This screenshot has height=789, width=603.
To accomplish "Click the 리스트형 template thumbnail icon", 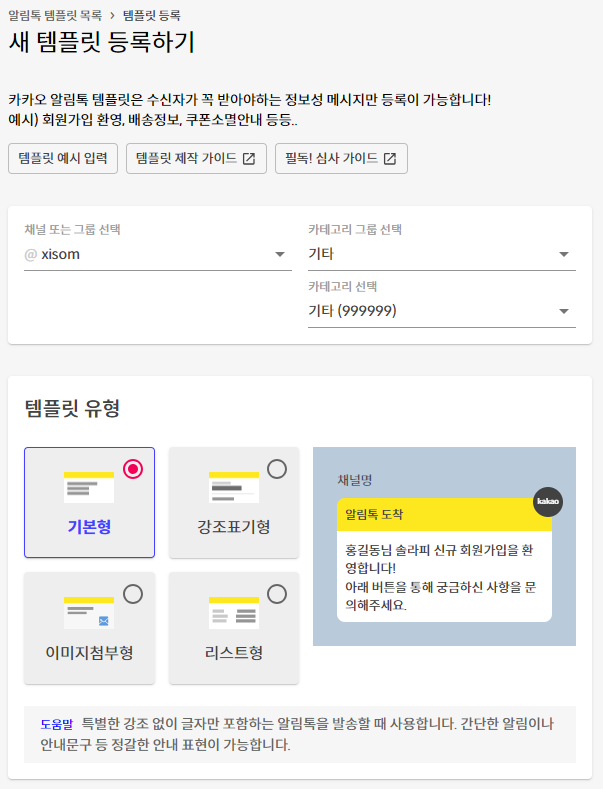I will point(234,612).
